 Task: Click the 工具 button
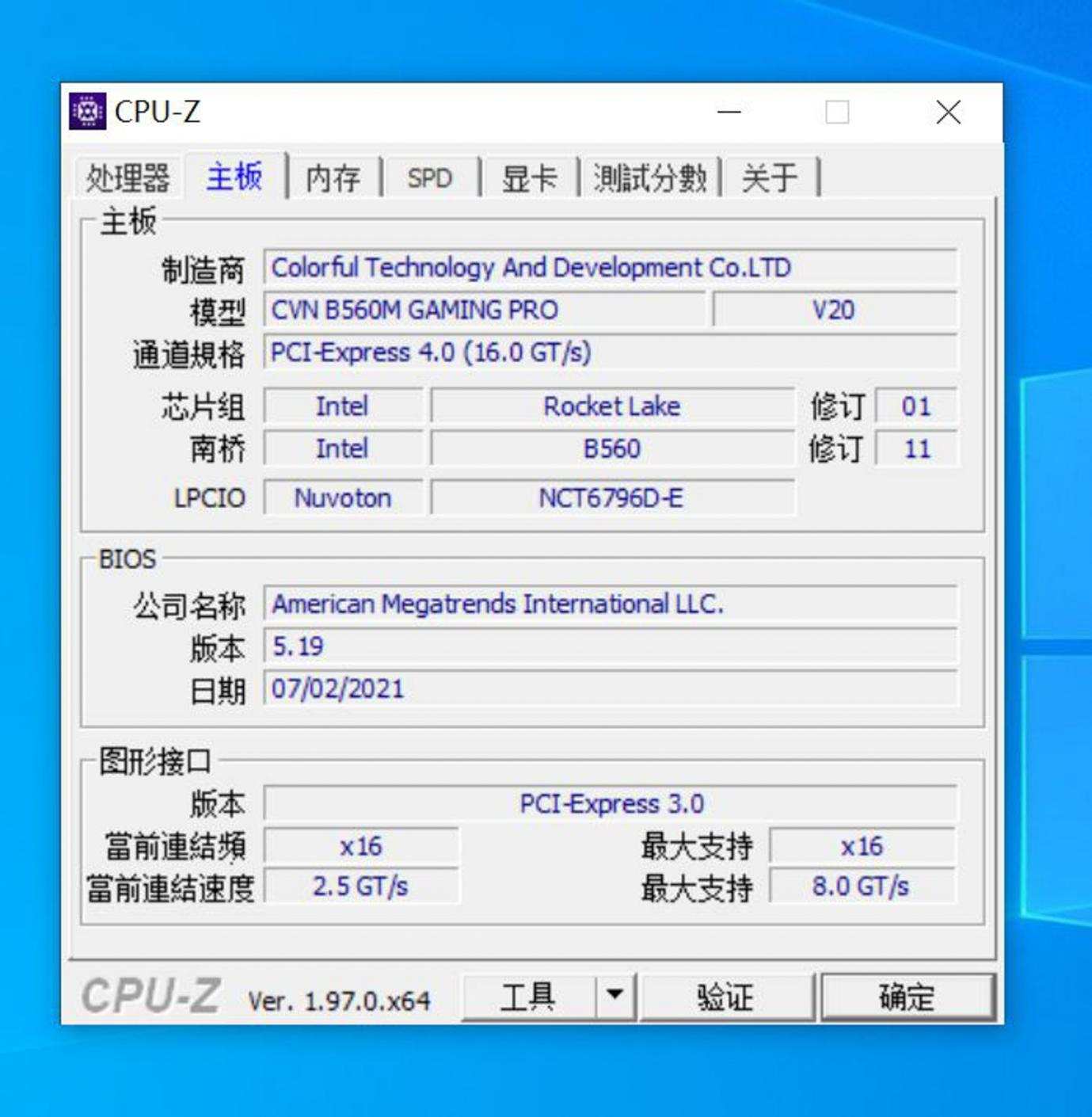click(528, 997)
